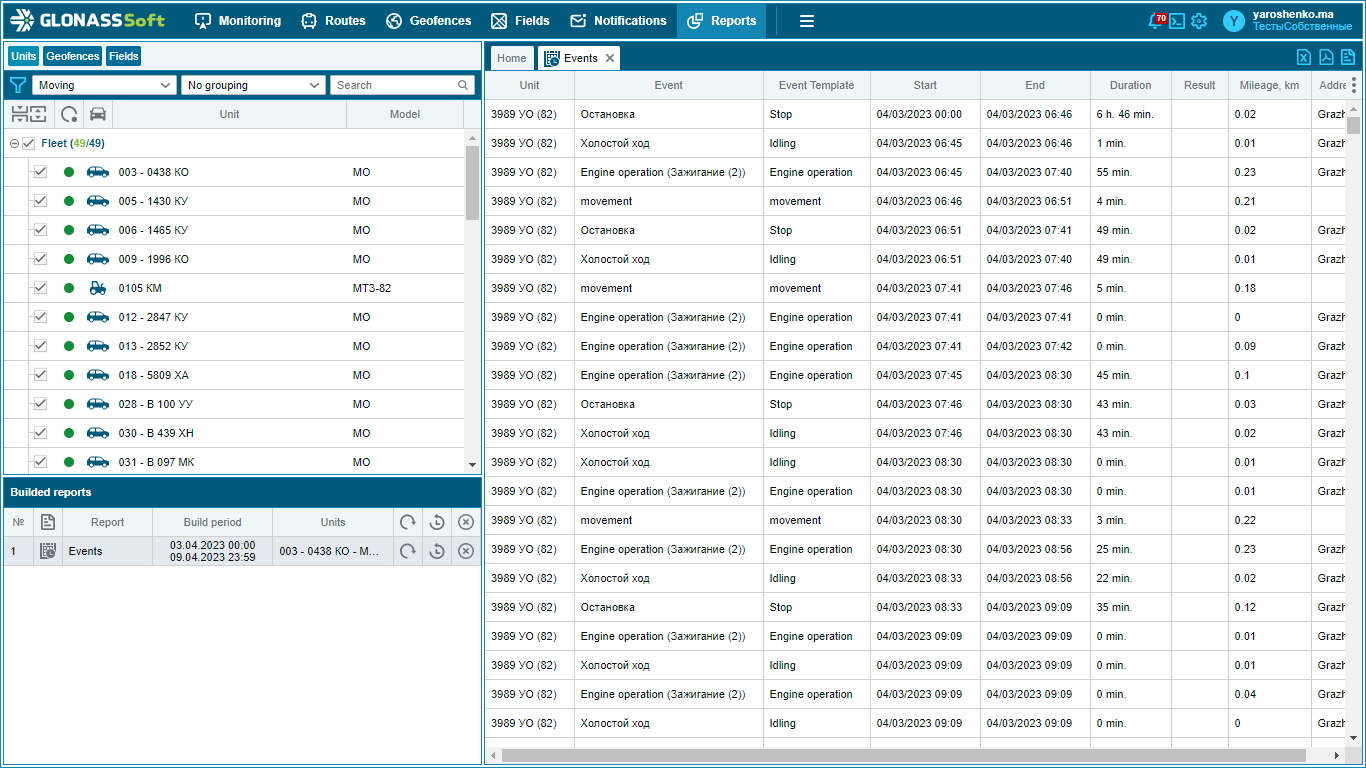The height and width of the screenshot is (768, 1366).
Task: Click the refresh icon in Builded reports header
Action: coord(408,522)
